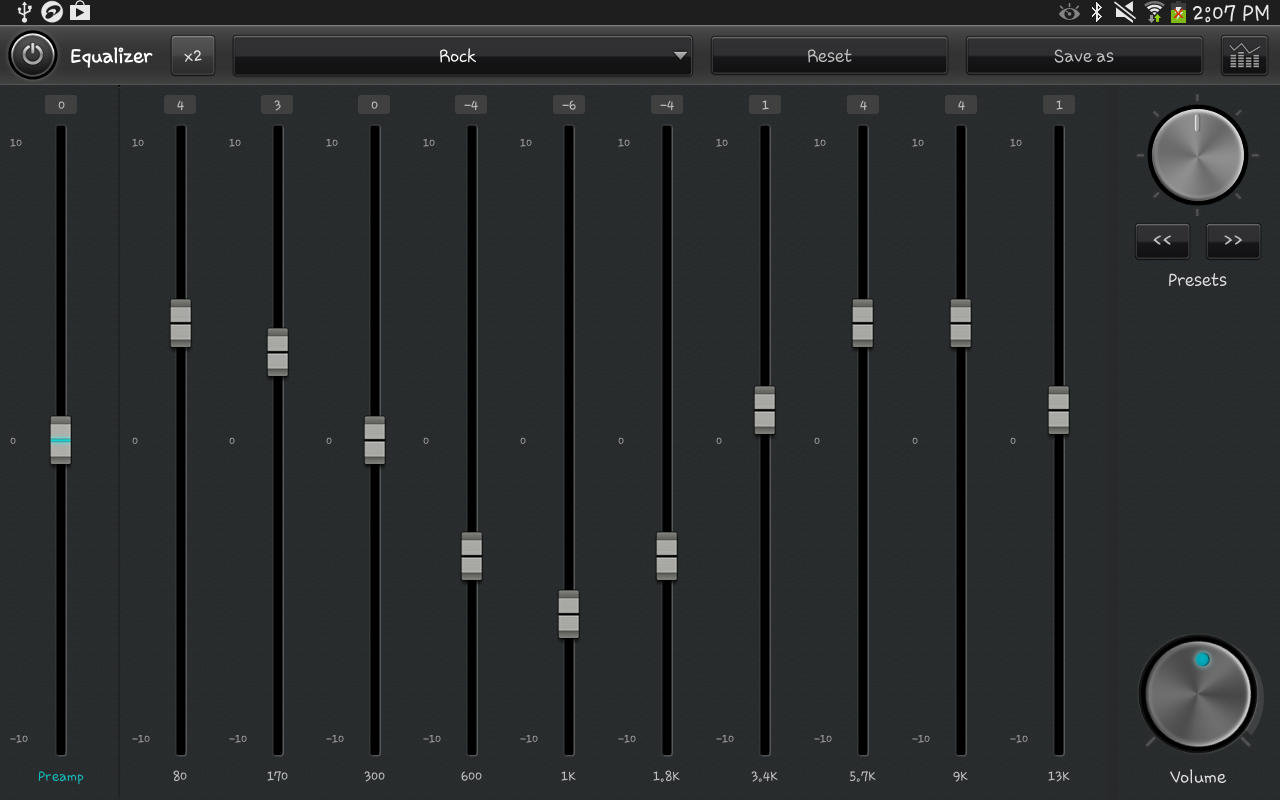1280x800 pixels.
Task: Save current settings with Save as
Action: [1084, 56]
